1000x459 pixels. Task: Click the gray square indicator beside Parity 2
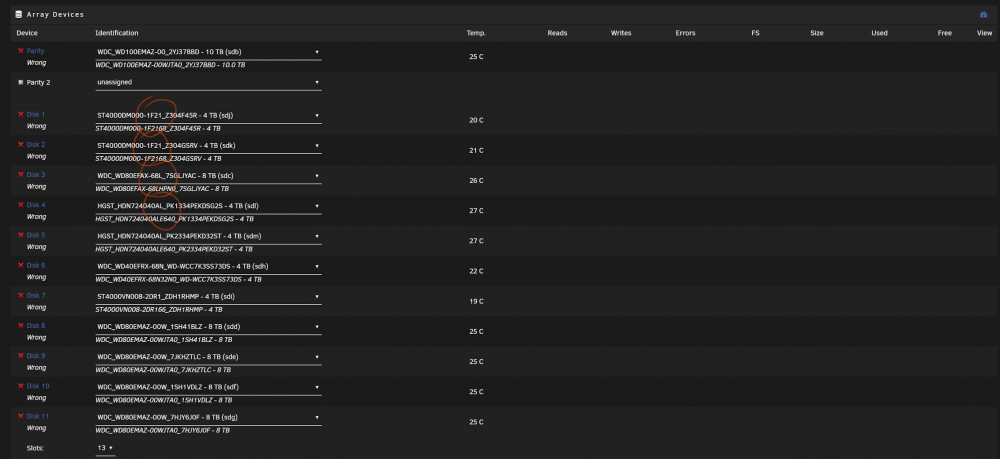(x=20, y=82)
